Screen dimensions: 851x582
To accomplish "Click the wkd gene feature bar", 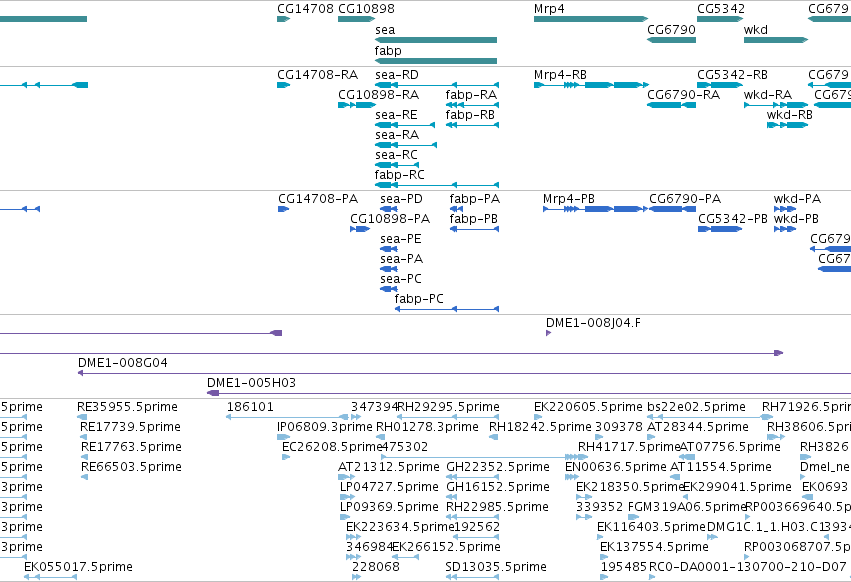I will pyautogui.click(x=776, y=40).
